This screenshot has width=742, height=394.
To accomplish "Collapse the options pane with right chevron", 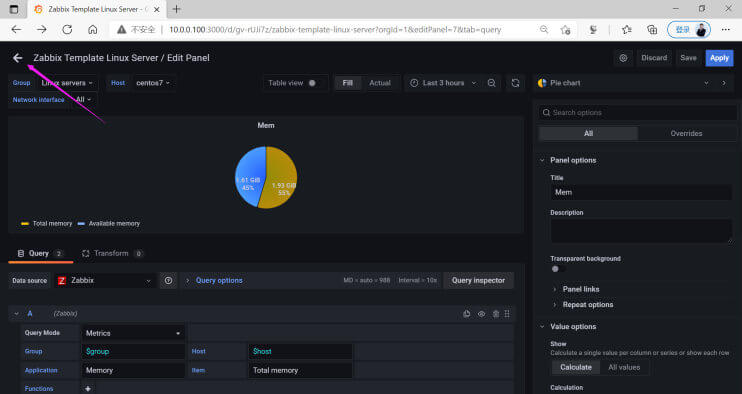I will coord(724,83).
